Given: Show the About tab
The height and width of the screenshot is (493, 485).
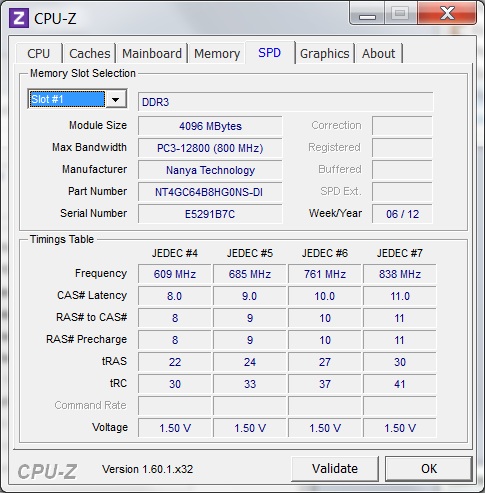Looking at the screenshot, I should (379, 53).
